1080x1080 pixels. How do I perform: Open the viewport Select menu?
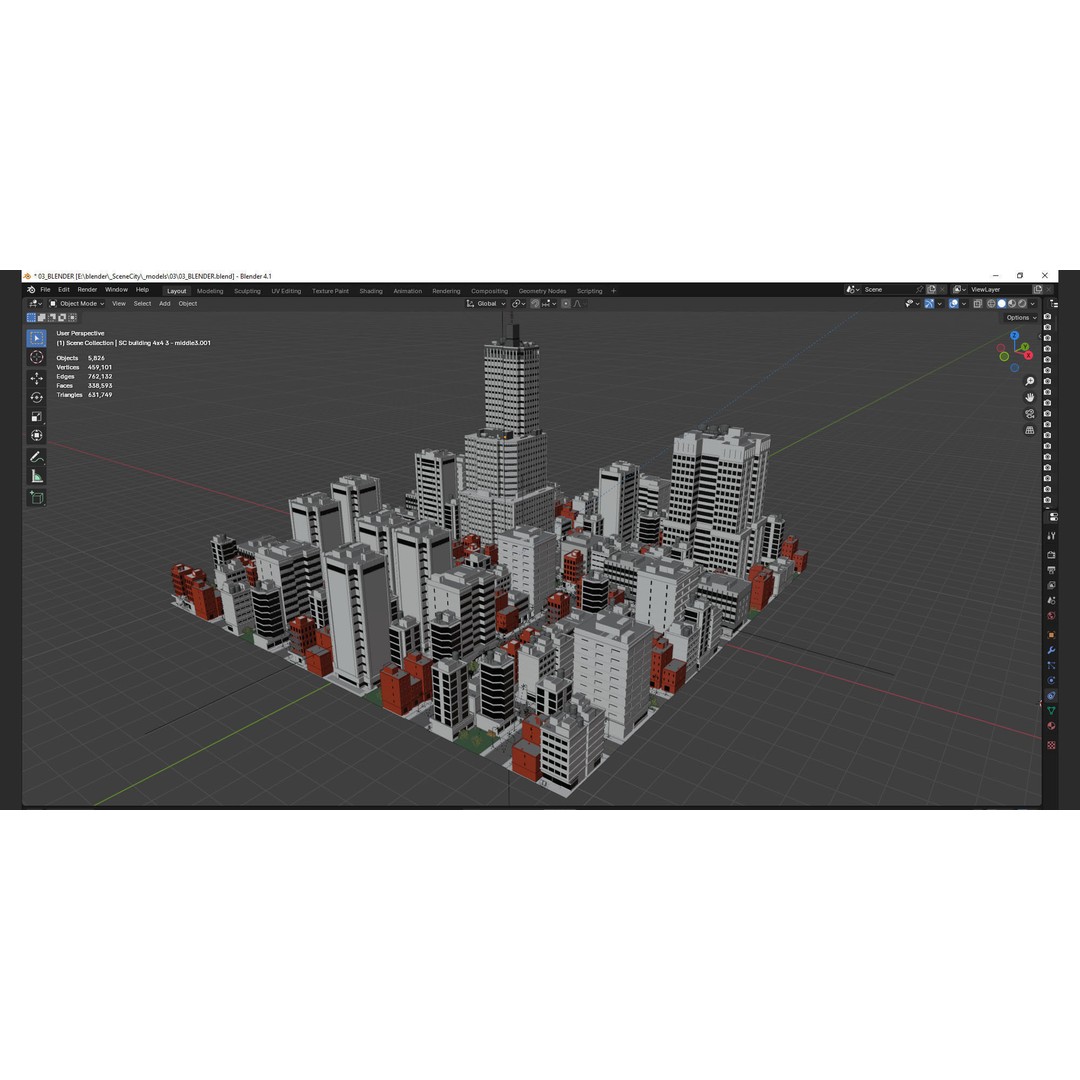142,304
